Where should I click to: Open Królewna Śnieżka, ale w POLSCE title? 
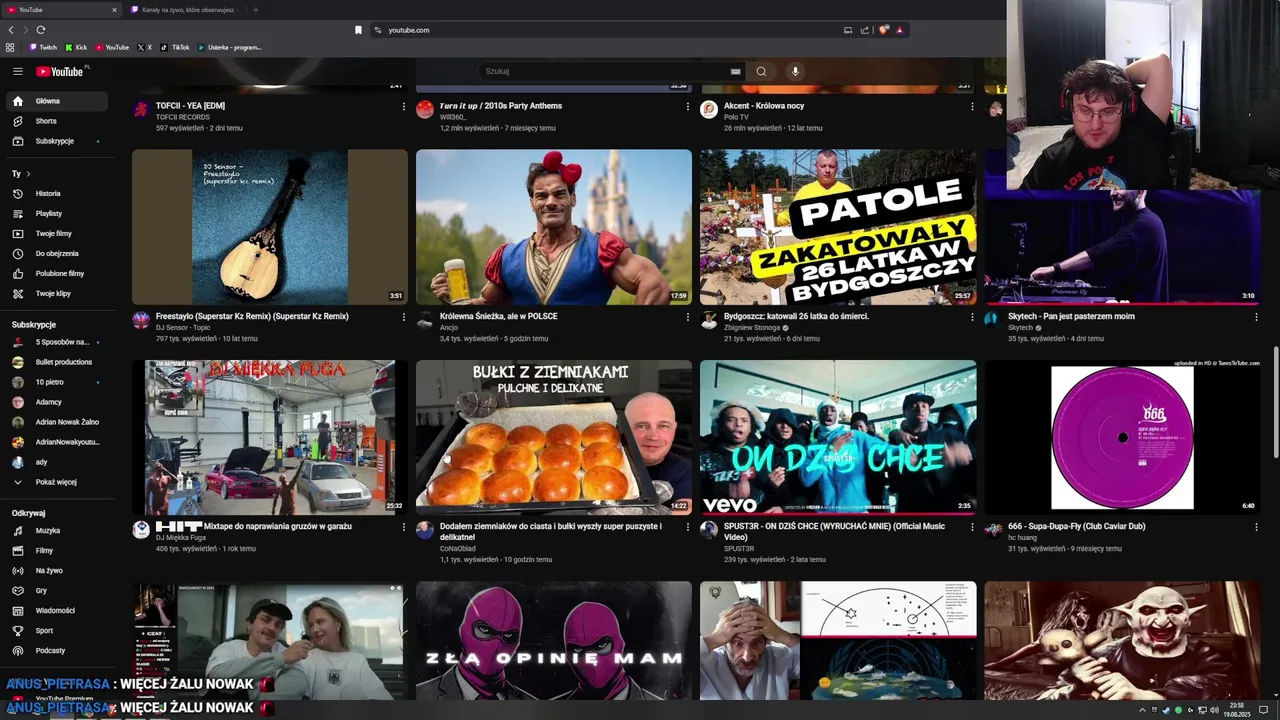click(499, 316)
